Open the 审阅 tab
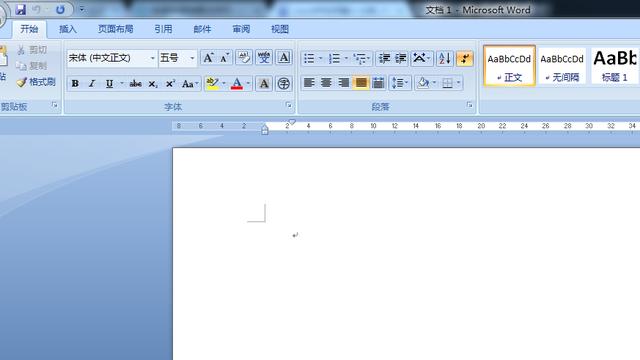Viewport: 640px width, 360px height. pos(241,29)
